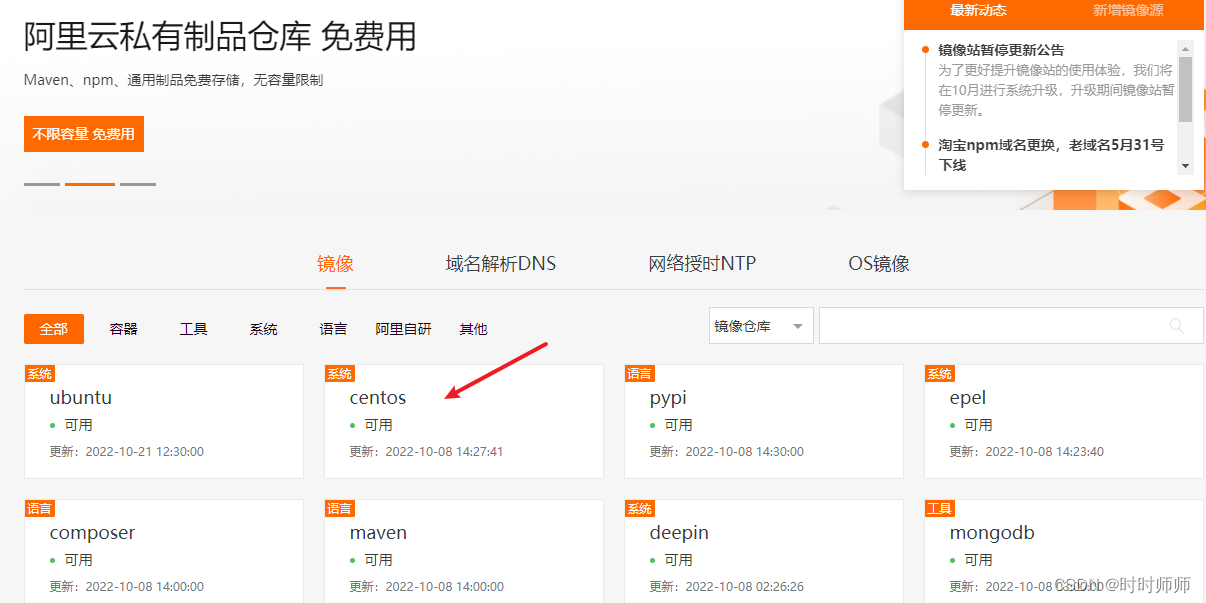Click the 可用 status under pypi
The height and width of the screenshot is (603, 1206).
(678, 425)
